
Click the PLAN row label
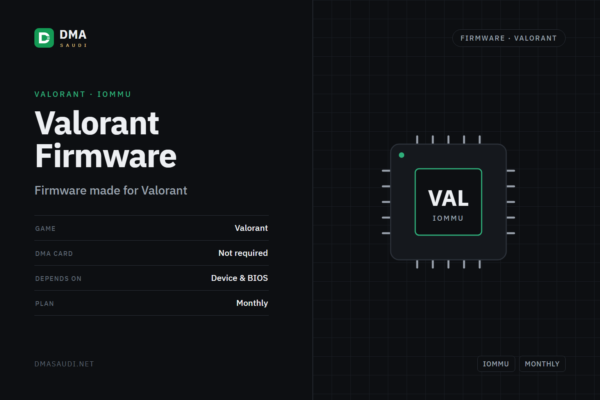click(x=44, y=304)
